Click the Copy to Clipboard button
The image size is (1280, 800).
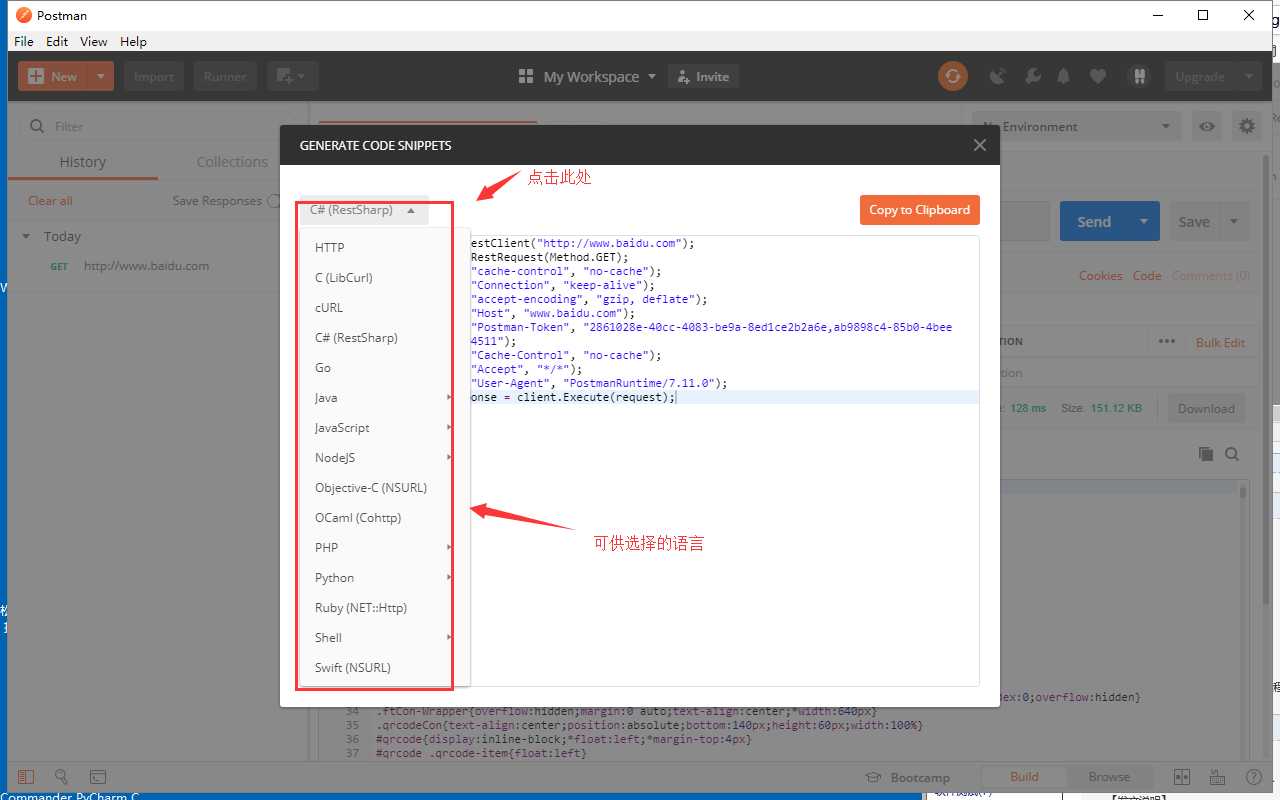pos(919,210)
